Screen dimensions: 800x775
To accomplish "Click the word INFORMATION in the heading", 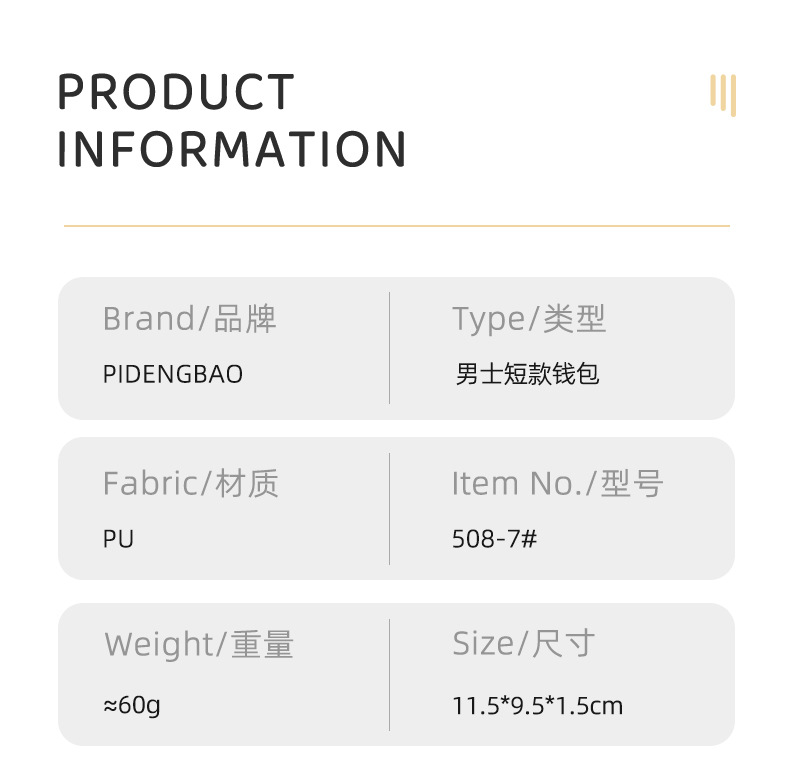I will [x=232, y=149].
